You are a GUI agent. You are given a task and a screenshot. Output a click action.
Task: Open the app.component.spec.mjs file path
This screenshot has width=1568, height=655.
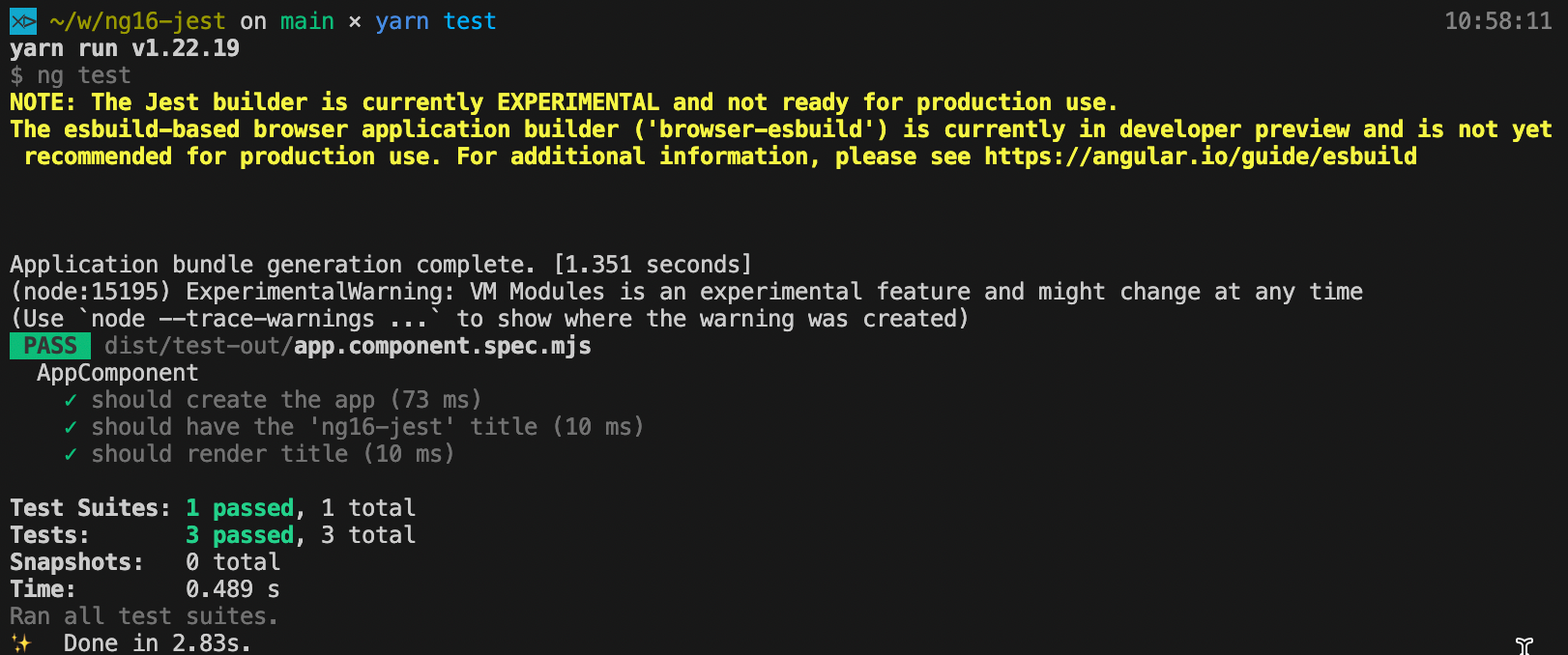pyautogui.click(x=348, y=346)
